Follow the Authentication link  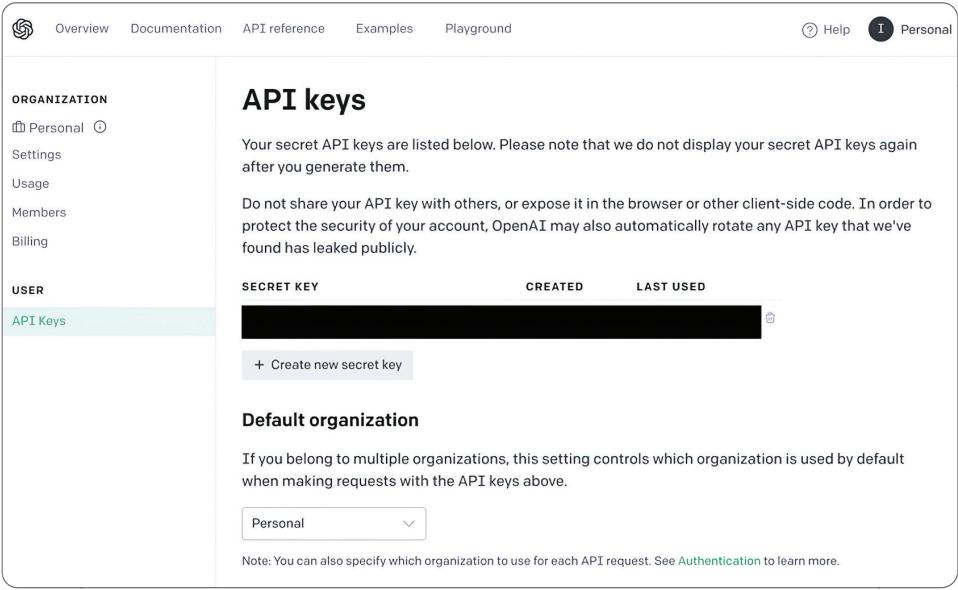coord(719,561)
